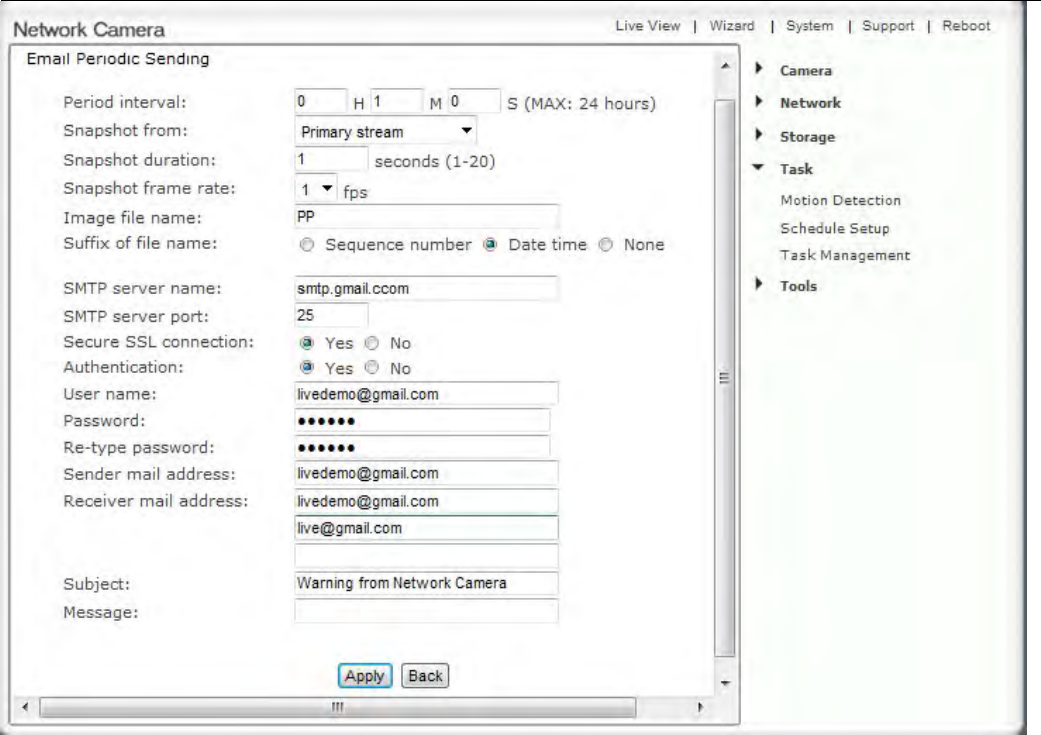Set Secure SSL connection to No
The width and height of the screenshot is (1041, 735).
[372, 343]
